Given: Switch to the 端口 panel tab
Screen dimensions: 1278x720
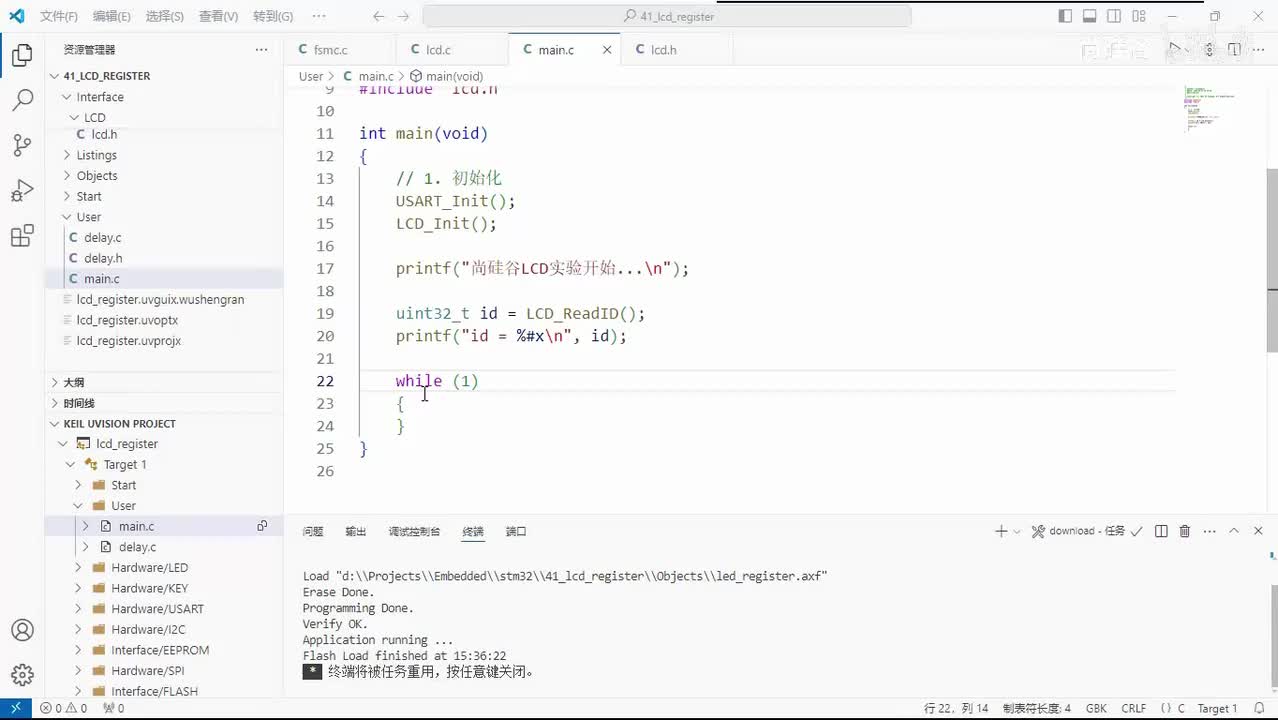Looking at the screenshot, I should (516, 531).
